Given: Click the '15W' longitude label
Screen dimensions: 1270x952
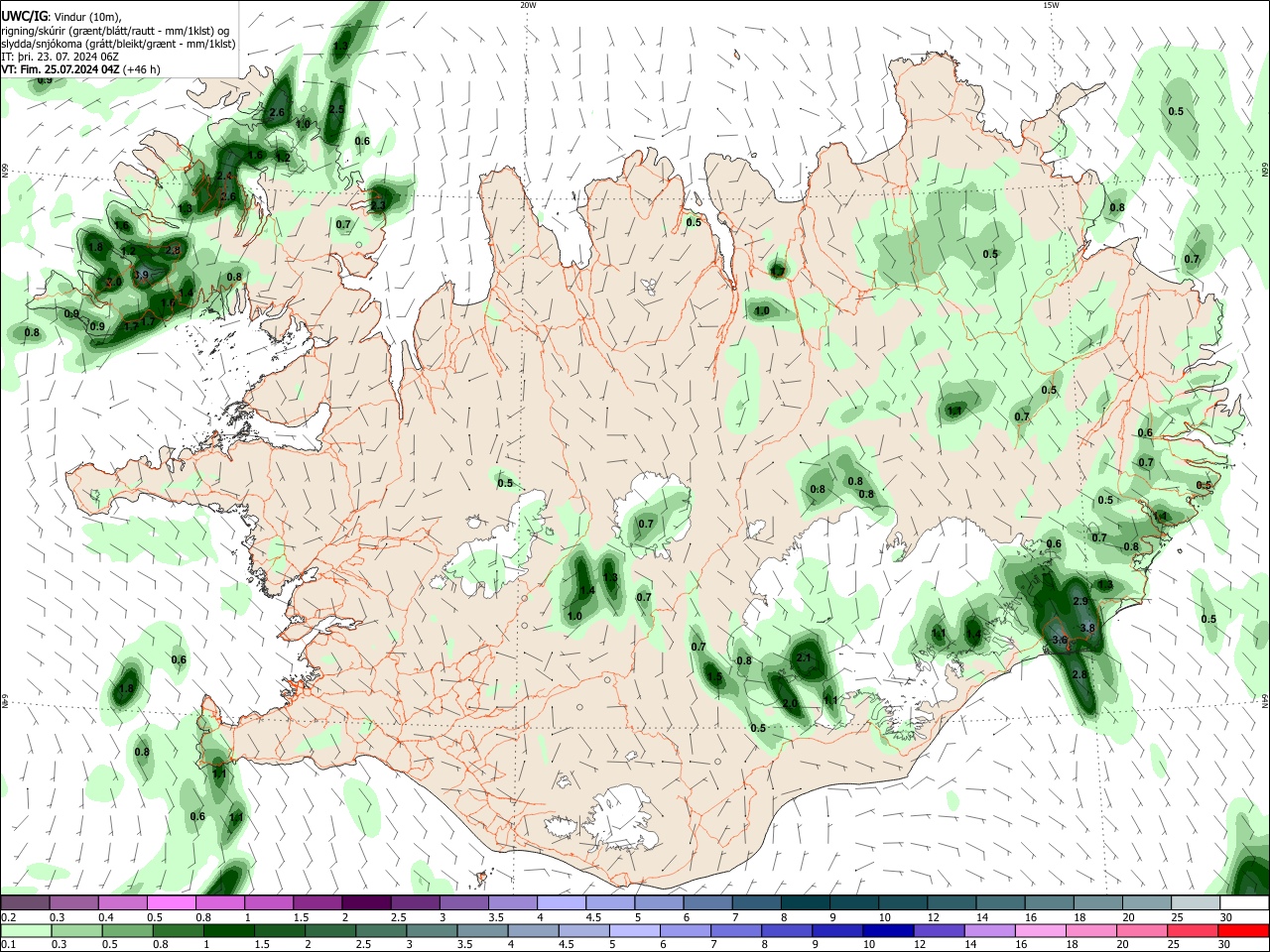Looking at the screenshot, I should pyautogui.click(x=1051, y=5).
